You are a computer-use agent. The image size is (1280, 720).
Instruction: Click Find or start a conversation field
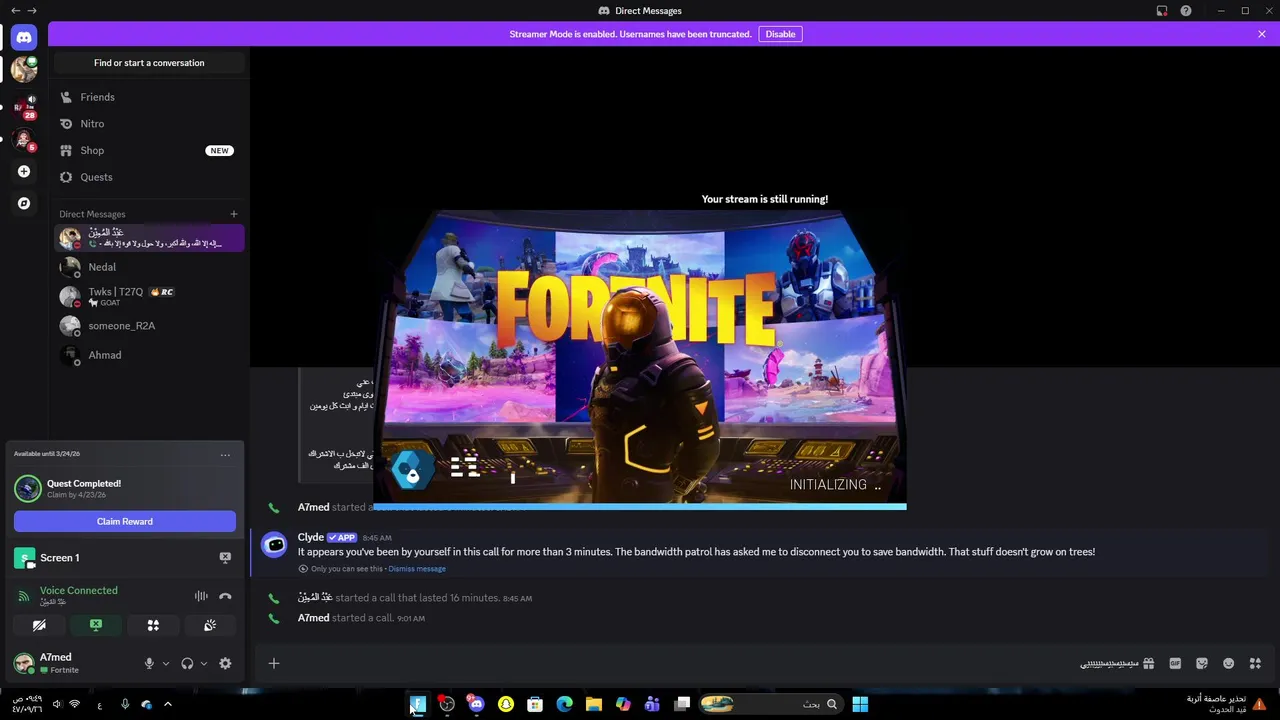click(x=149, y=63)
